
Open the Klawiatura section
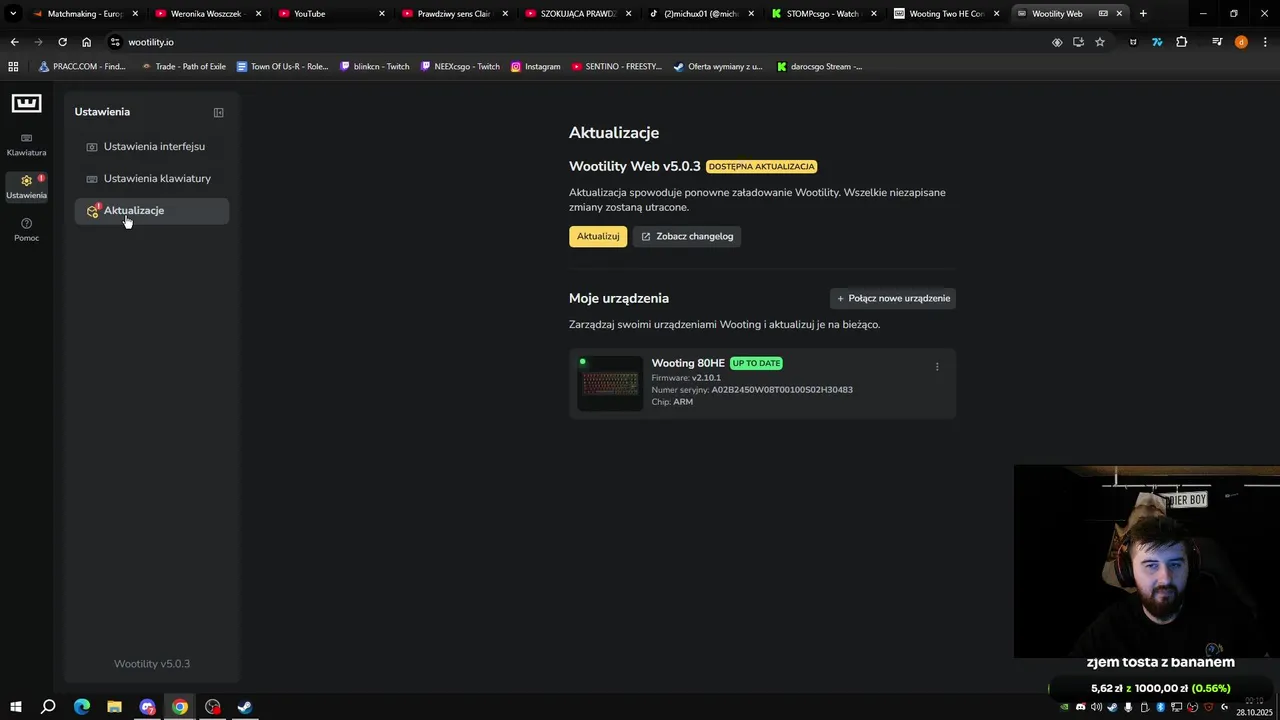[26, 145]
